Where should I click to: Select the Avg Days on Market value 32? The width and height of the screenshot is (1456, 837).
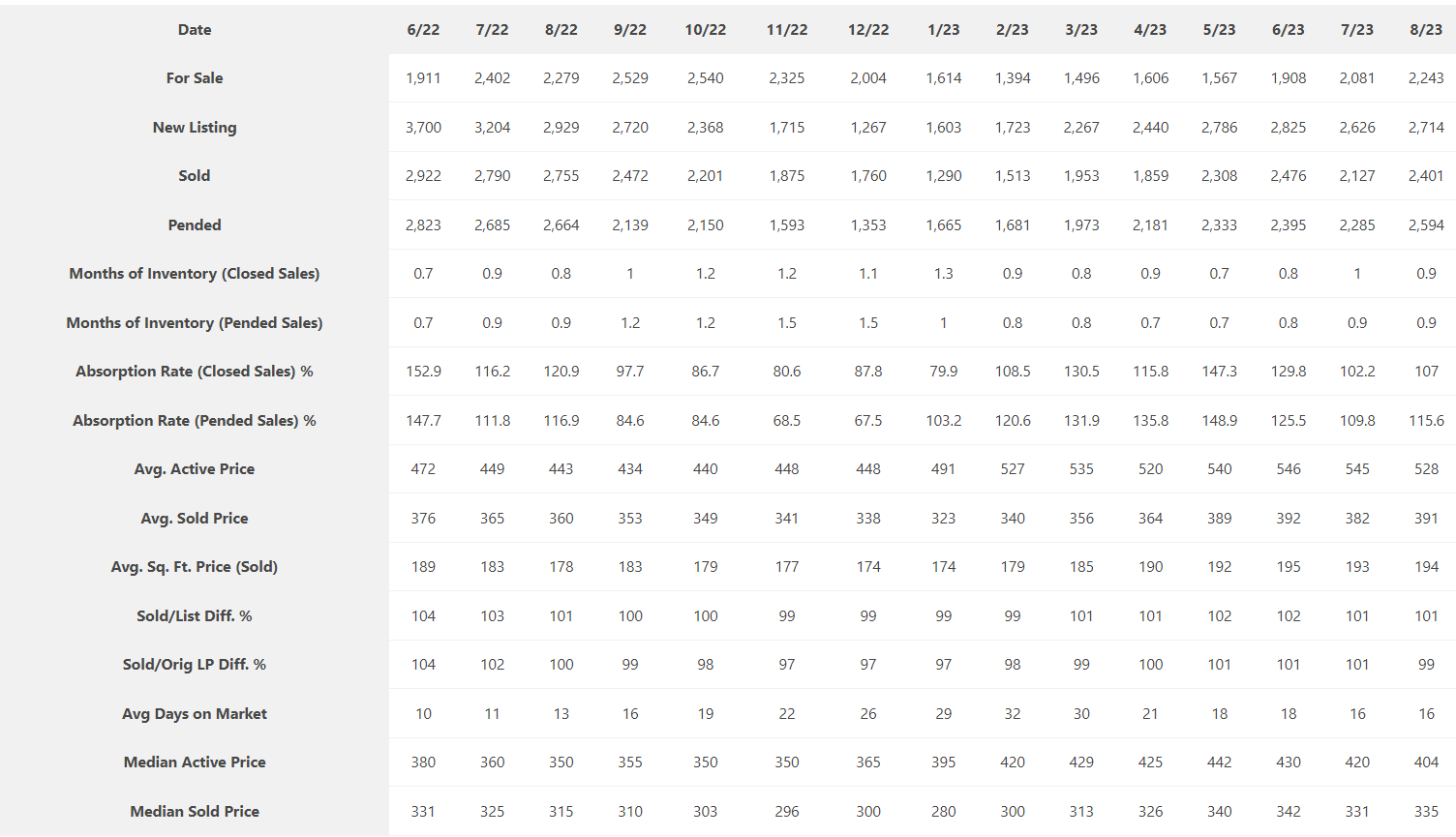1013,714
